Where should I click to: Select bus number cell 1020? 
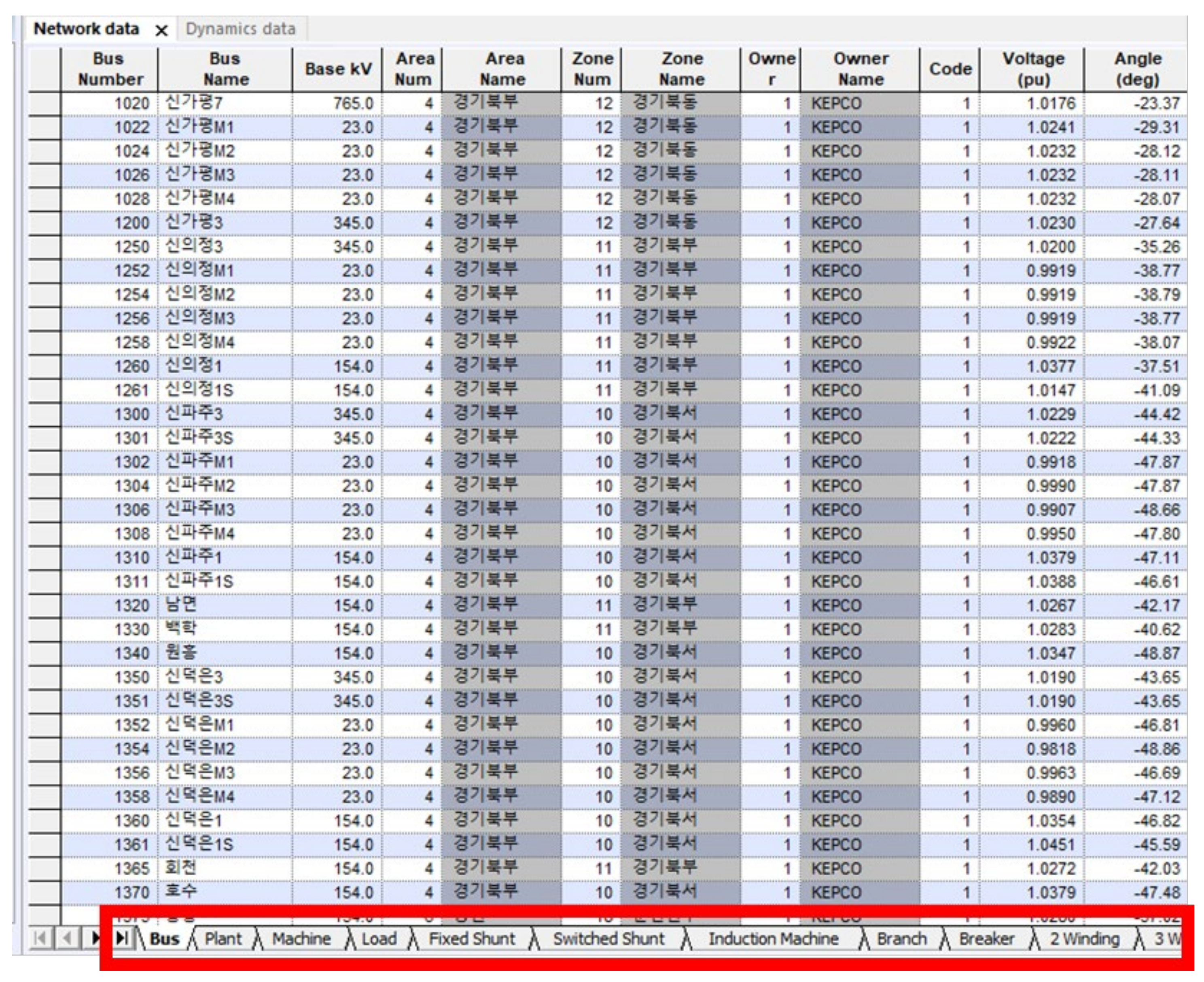click(x=110, y=104)
